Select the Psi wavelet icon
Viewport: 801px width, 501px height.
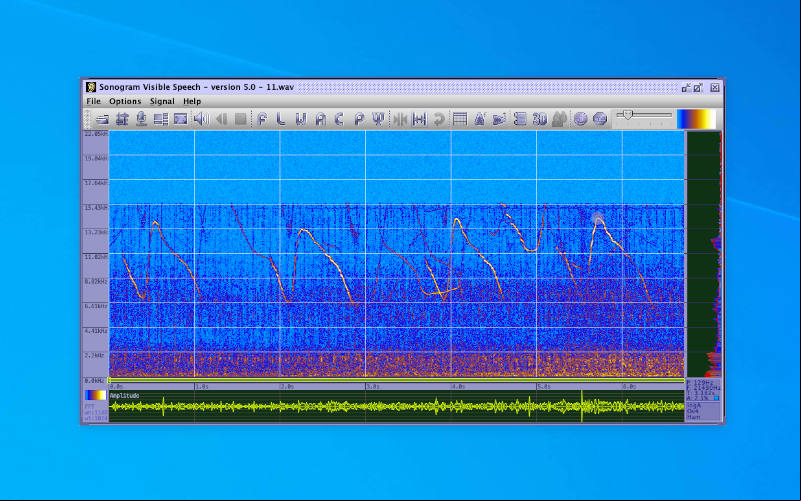tap(379, 120)
